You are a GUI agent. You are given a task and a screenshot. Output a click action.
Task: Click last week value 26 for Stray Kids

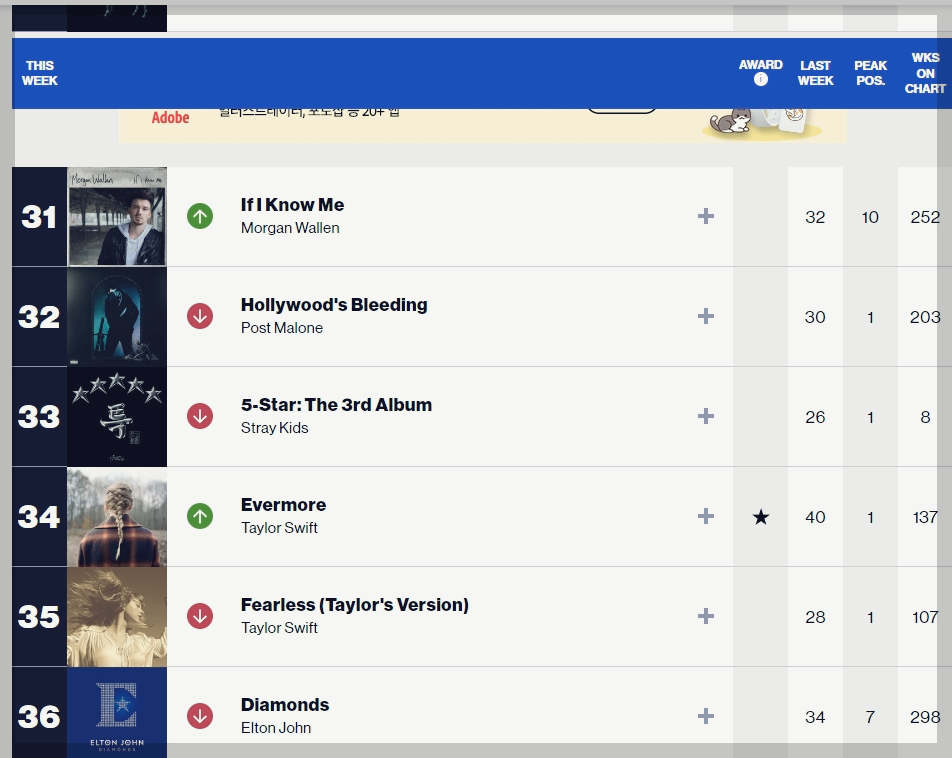coord(815,417)
